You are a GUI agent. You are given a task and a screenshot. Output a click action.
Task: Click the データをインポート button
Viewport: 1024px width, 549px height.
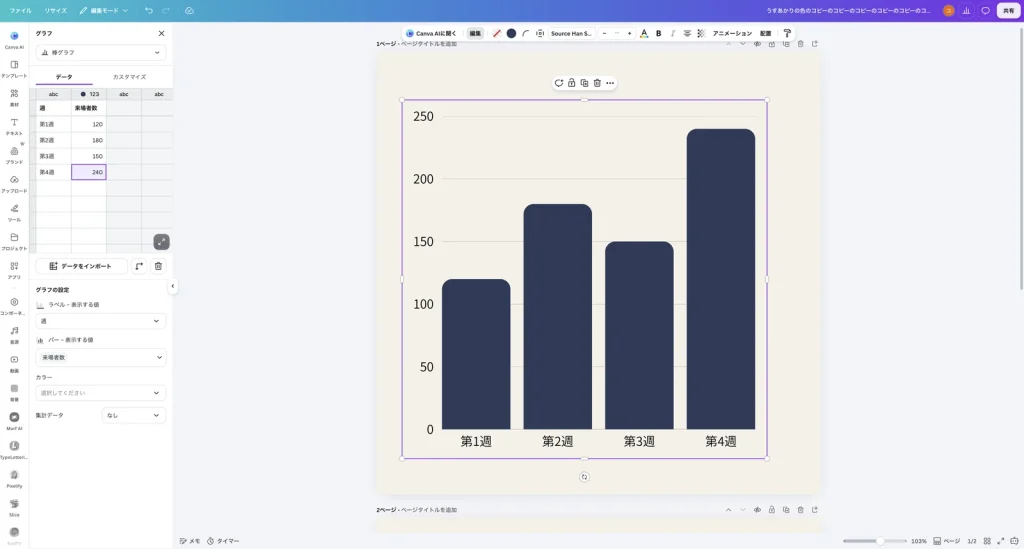(81, 266)
